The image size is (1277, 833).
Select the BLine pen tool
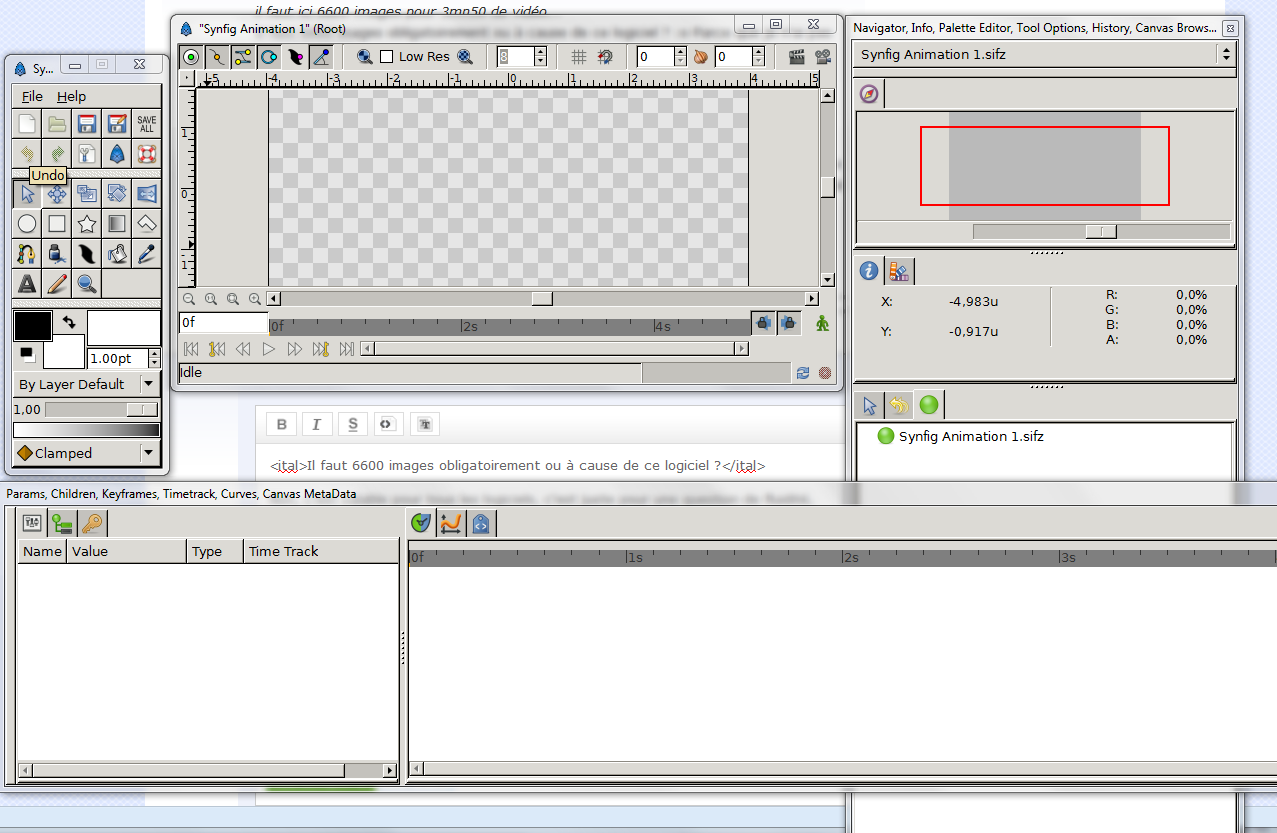27,254
